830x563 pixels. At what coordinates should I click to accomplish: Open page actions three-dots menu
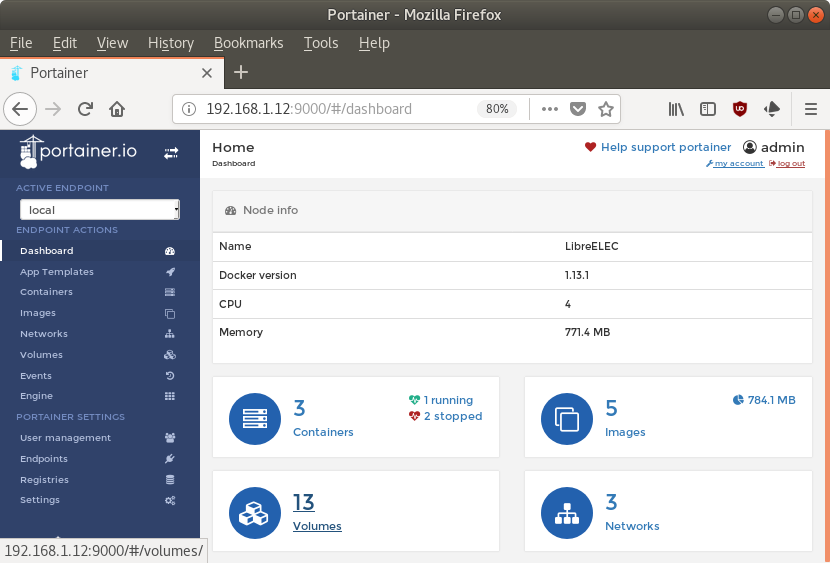click(x=549, y=109)
